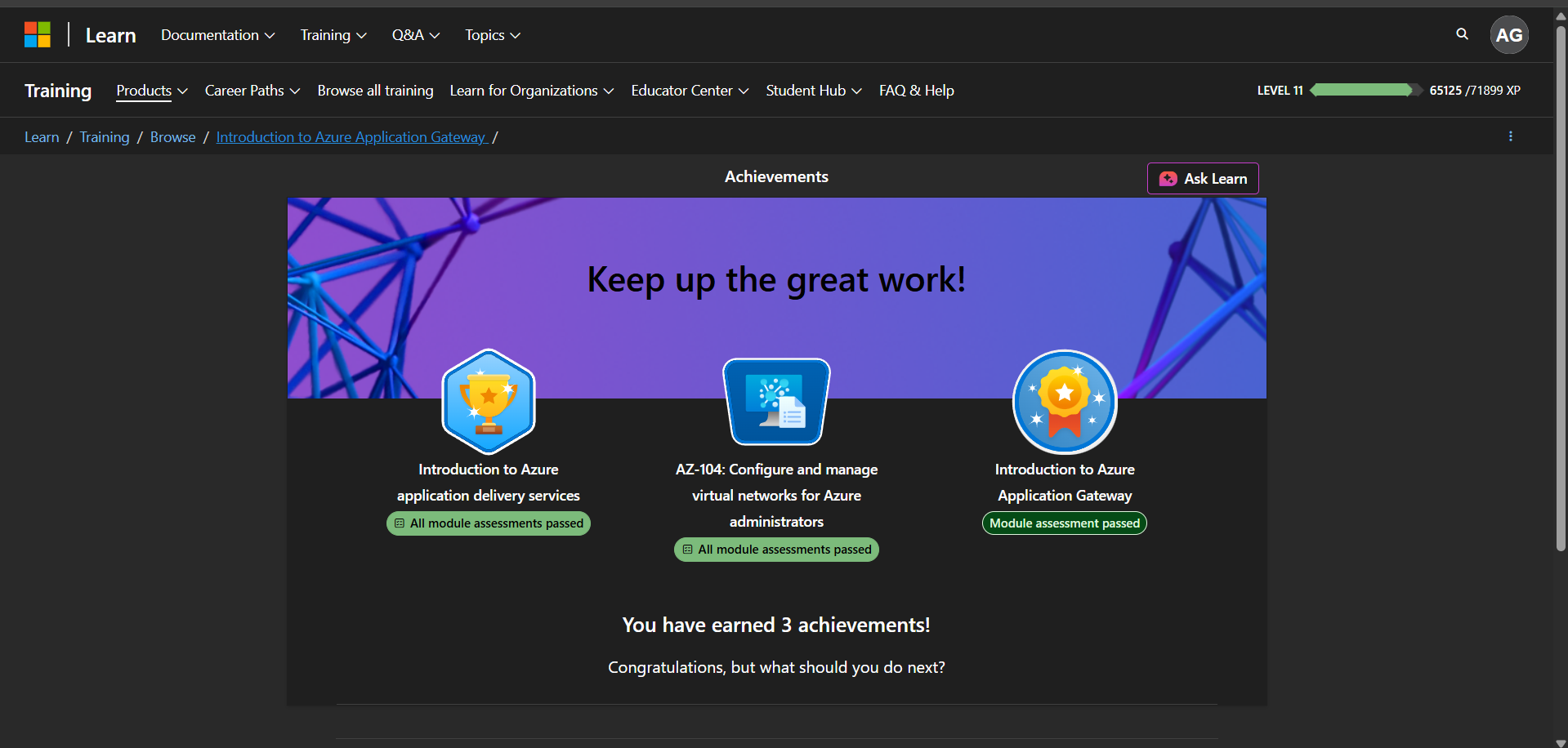Click the 'LEVEL 11' label

tap(1280, 91)
